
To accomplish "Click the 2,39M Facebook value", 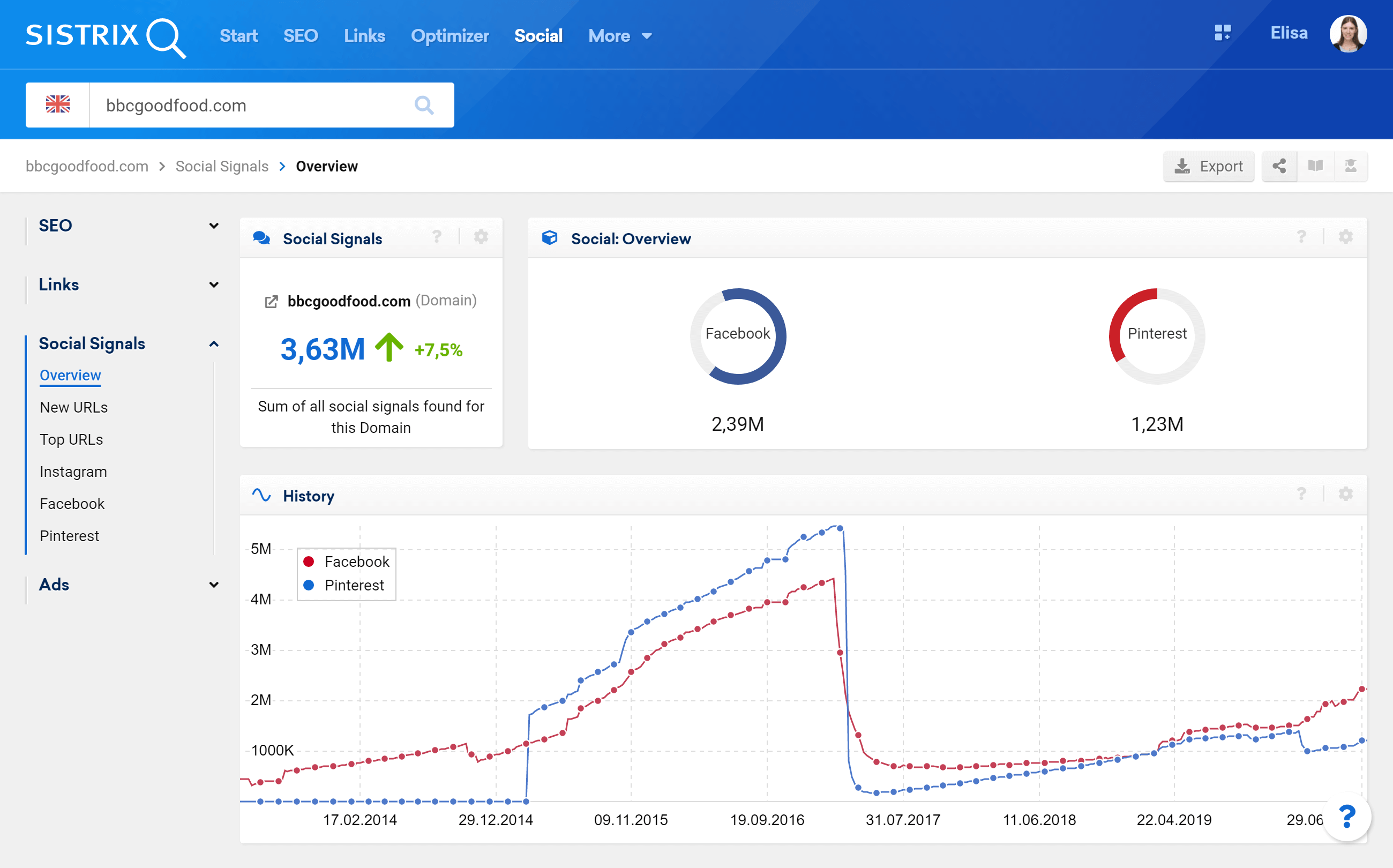I will (x=738, y=424).
